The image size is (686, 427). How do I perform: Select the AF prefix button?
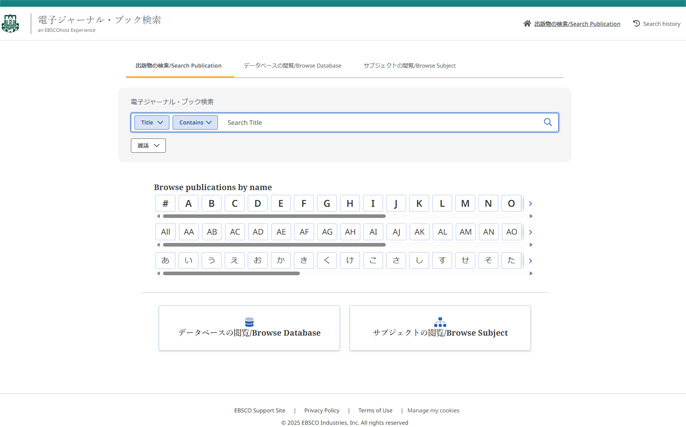click(x=304, y=232)
